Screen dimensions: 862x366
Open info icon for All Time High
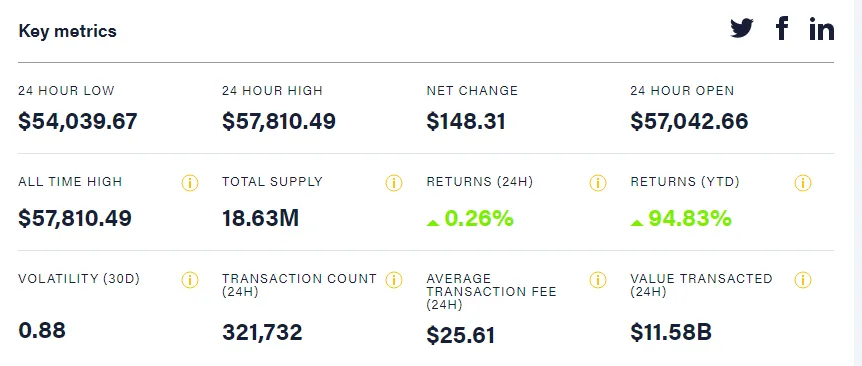pyautogui.click(x=190, y=183)
